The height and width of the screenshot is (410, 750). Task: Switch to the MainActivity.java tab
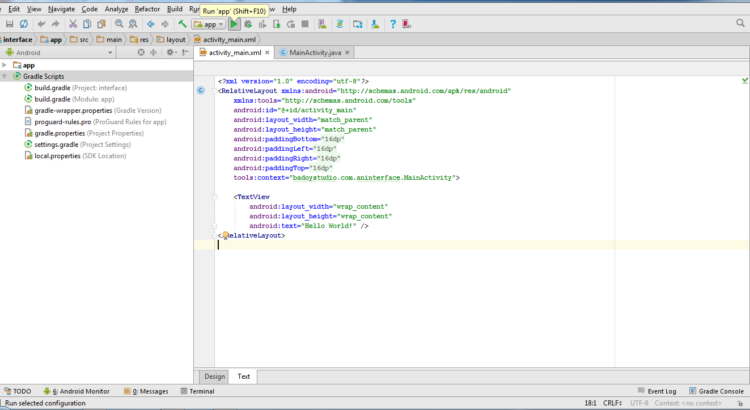(x=315, y=52)
